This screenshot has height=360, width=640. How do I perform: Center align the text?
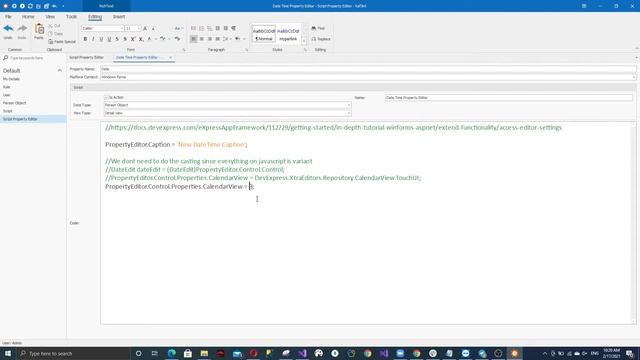(x=202, y=39)
